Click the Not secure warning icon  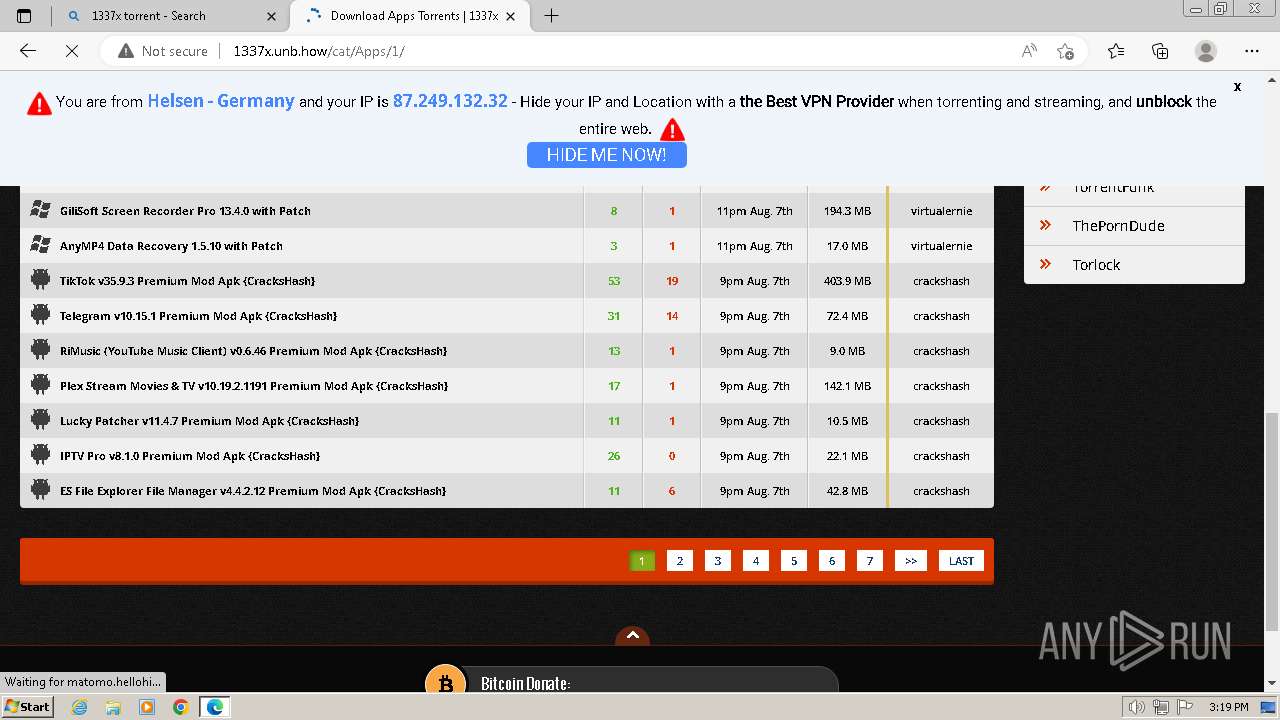(125, 51)
